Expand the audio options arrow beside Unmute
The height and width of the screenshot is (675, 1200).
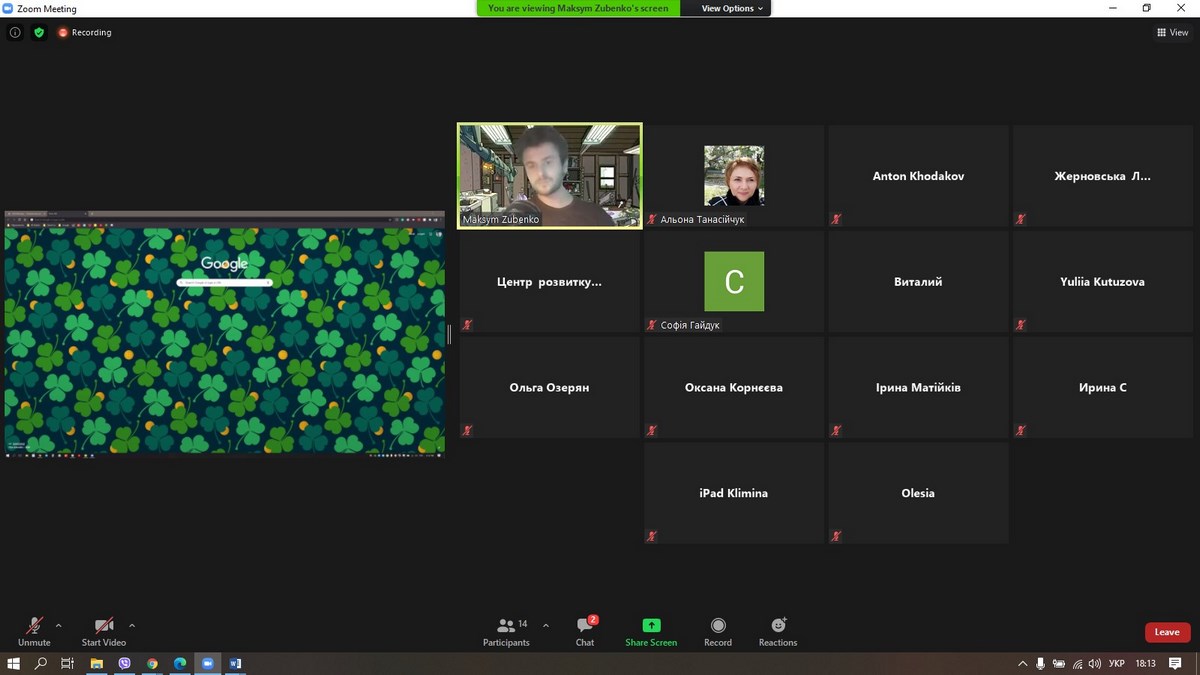coord(58,626)
